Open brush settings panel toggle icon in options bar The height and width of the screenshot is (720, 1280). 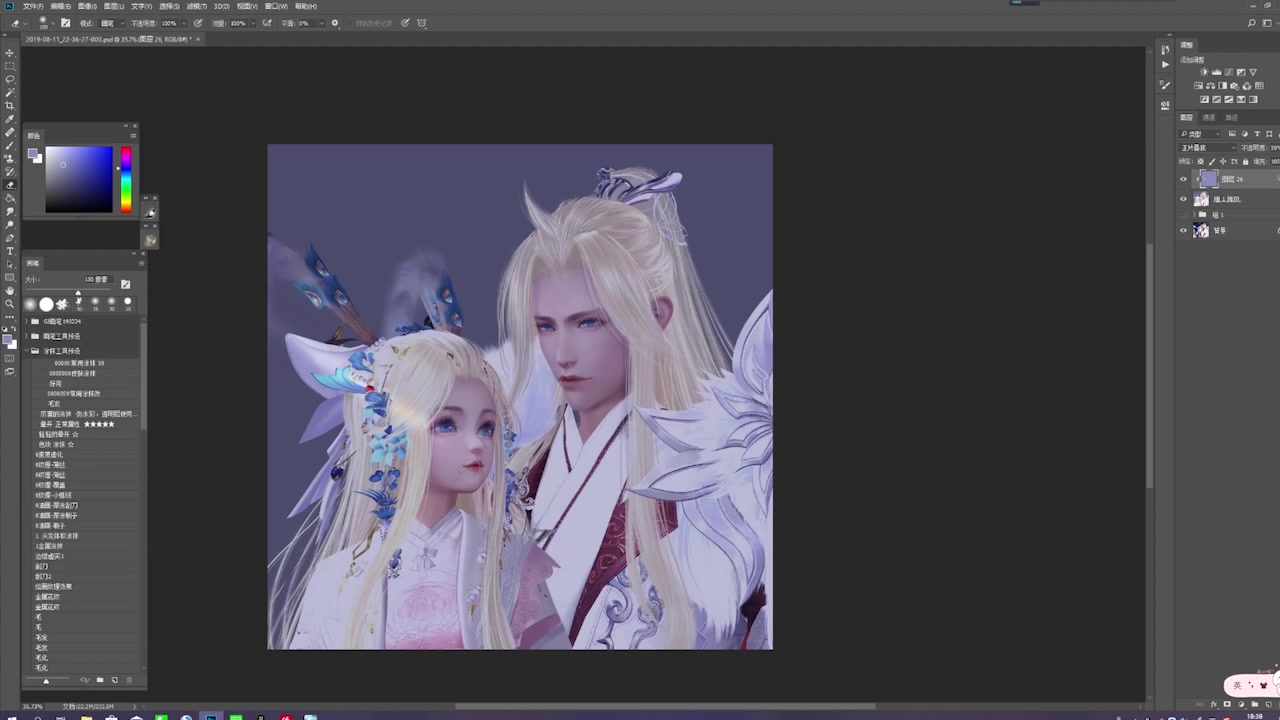point(66,23)
